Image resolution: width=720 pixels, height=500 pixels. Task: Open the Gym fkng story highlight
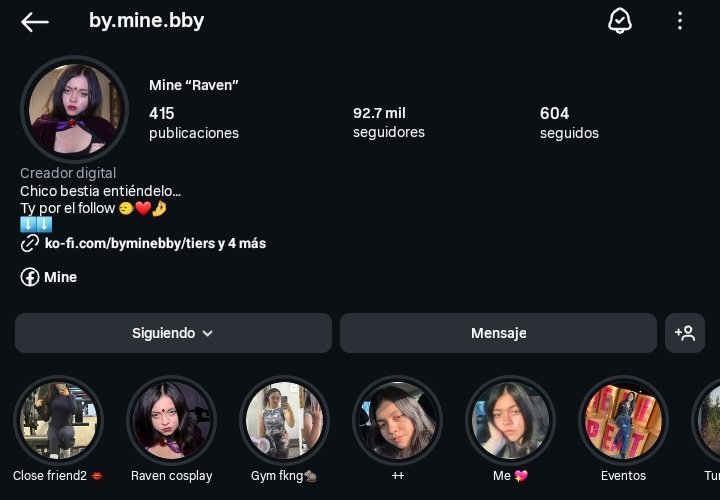pos(284,421)
